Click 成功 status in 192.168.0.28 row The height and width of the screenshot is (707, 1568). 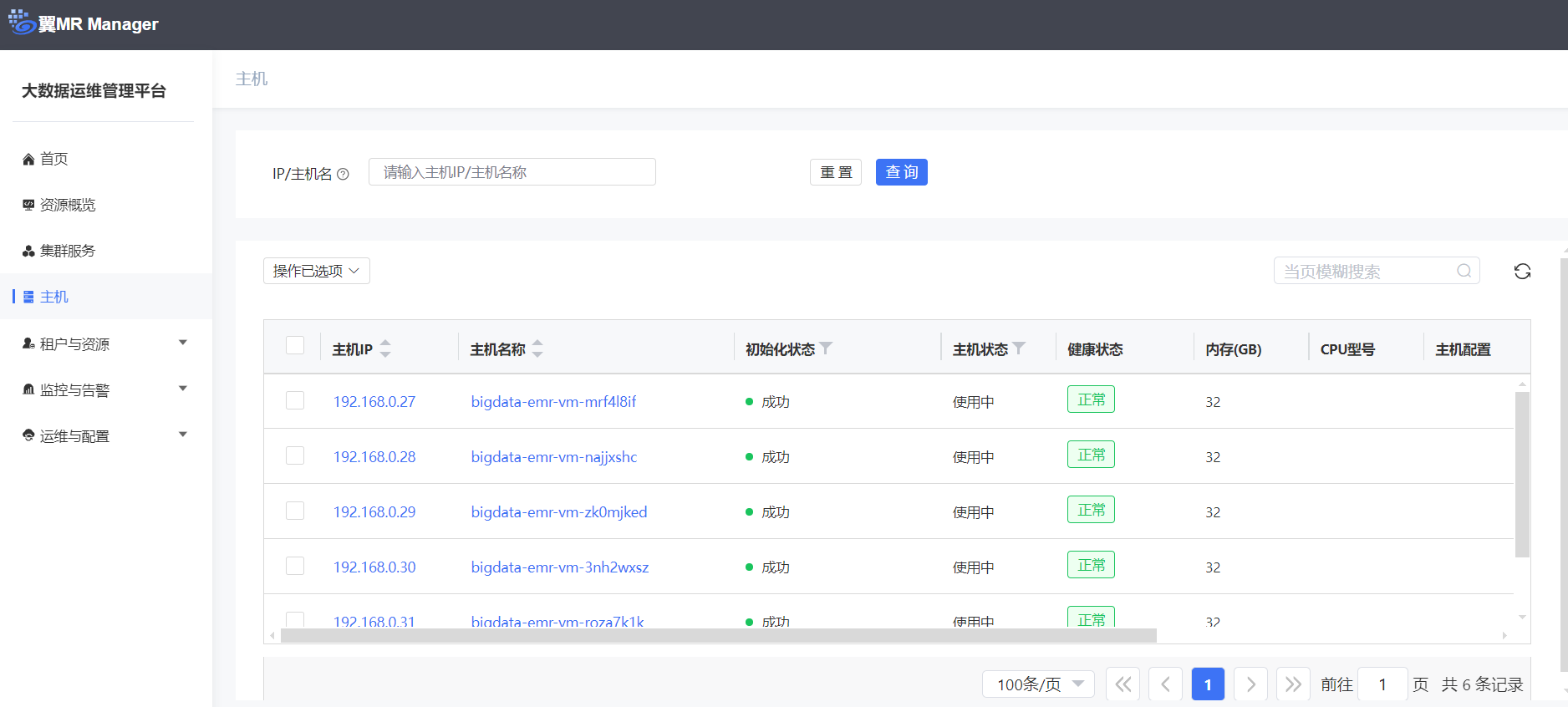click(776, 457)
